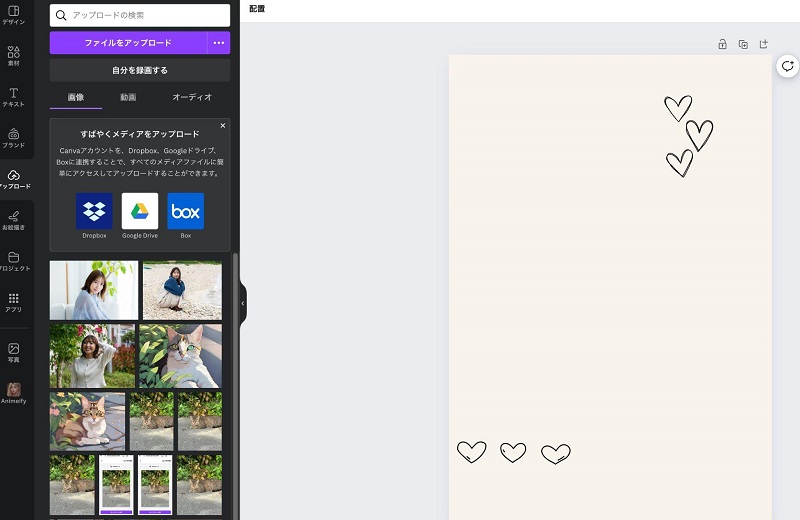This screenshot has width=800, height=520.
Task: Click the lock page icon
Action: 722,44
